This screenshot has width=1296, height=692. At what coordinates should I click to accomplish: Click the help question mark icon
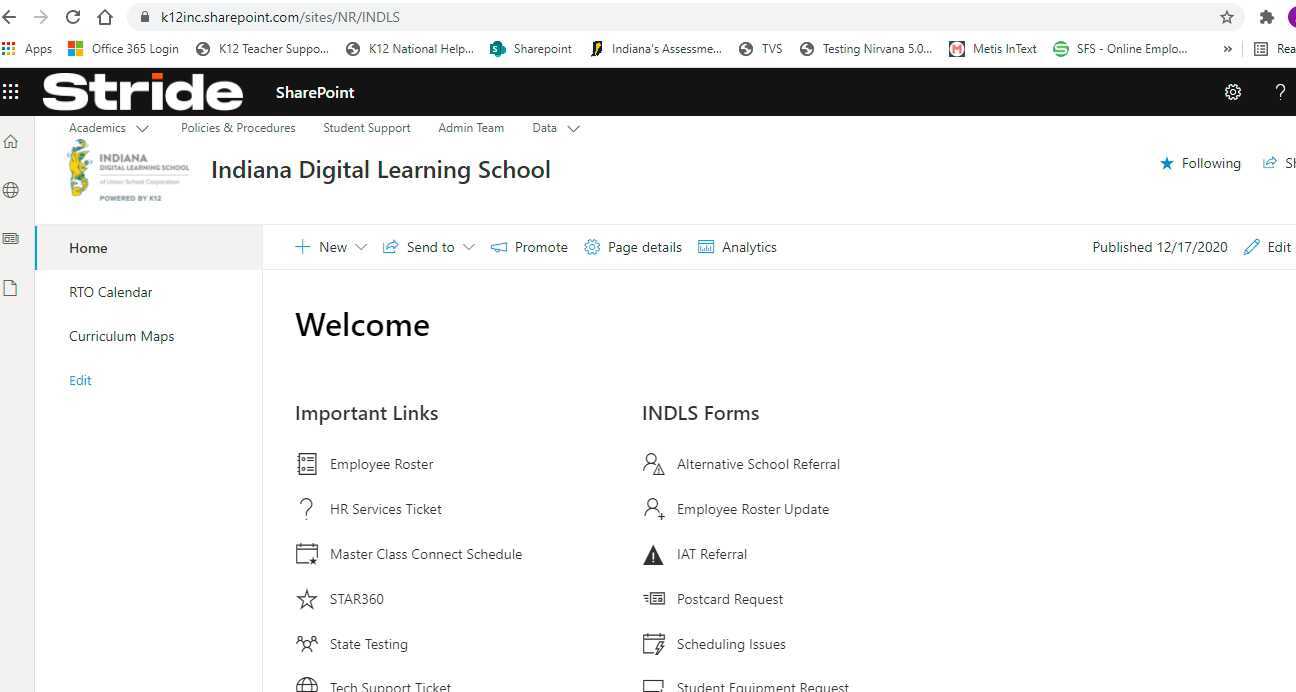pyautogui.click(x=1280, y=92)
